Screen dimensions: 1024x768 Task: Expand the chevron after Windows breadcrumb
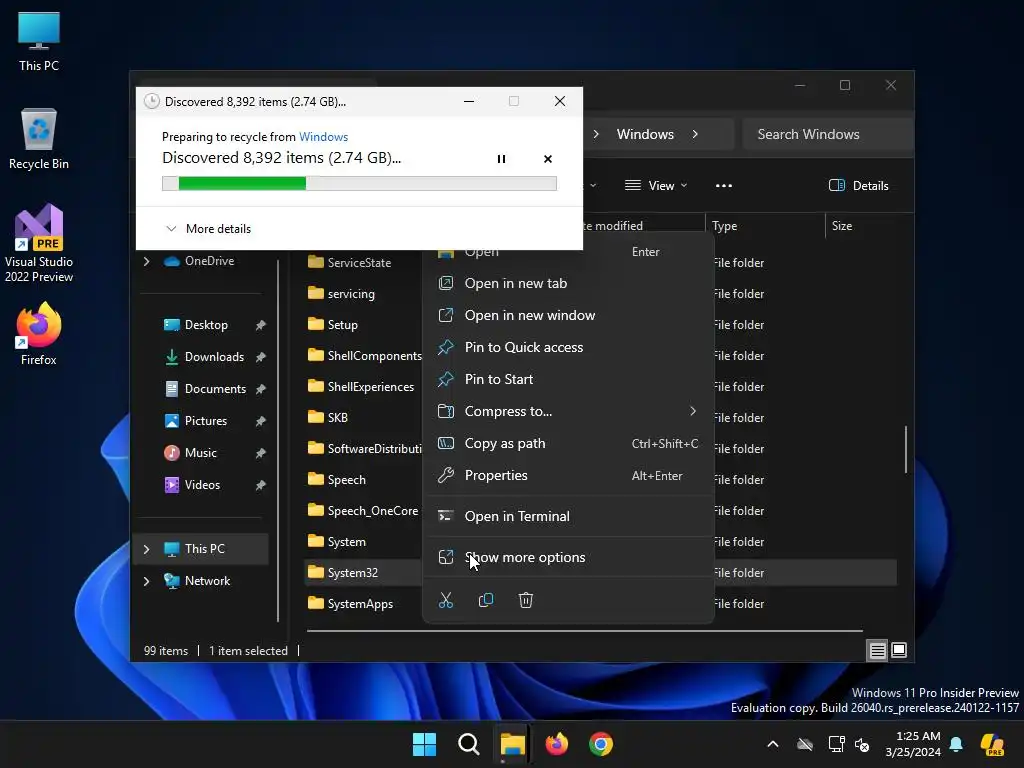(695, 135)
